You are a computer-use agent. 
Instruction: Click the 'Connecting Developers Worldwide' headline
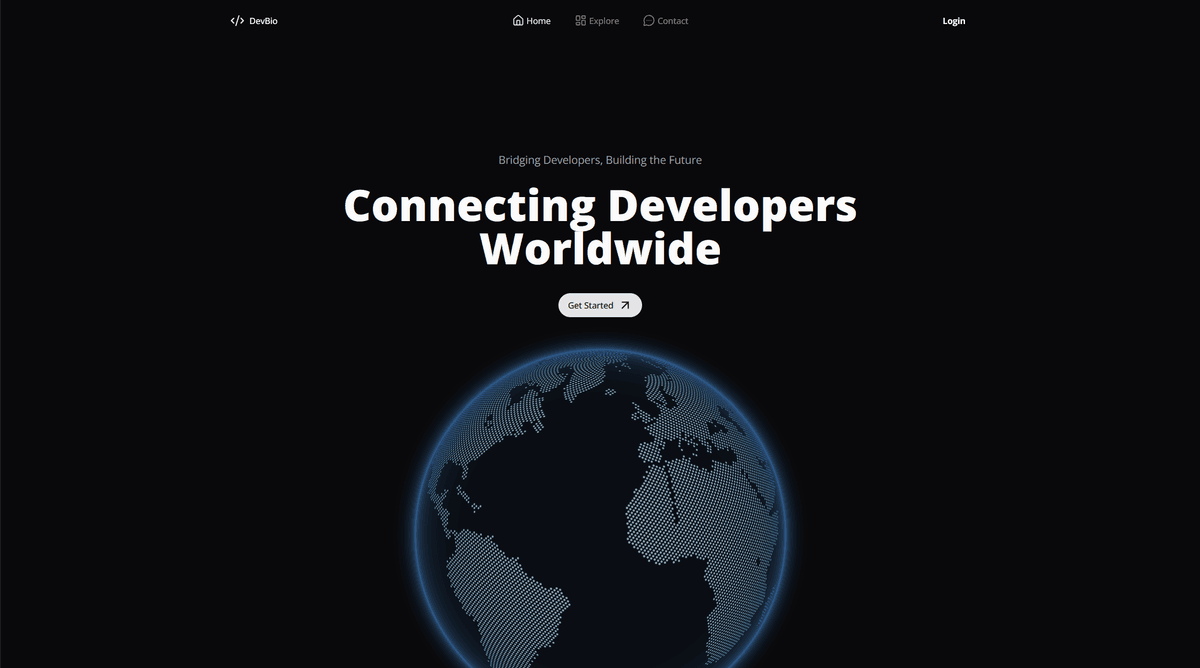pyautogui.click(x=600, y=226)
